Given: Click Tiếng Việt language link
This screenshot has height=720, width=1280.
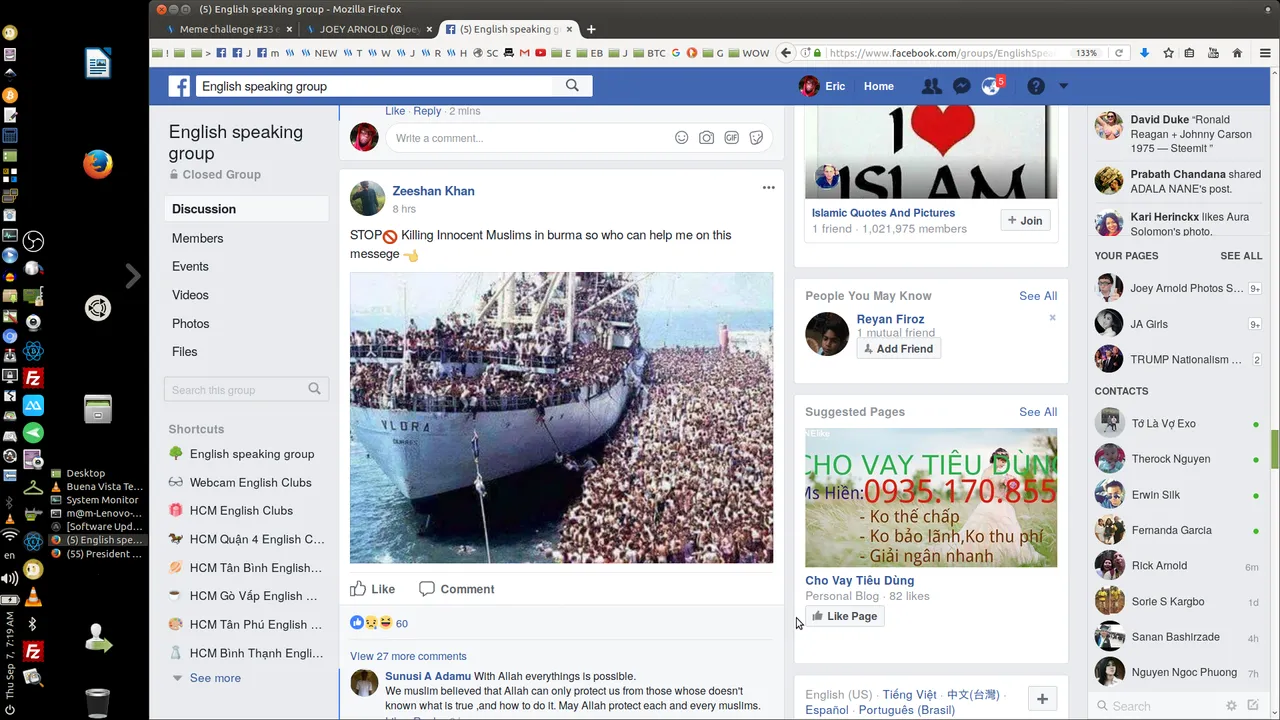Looking at the screenshot, I should pyautogui.click(x=909, y=695).
